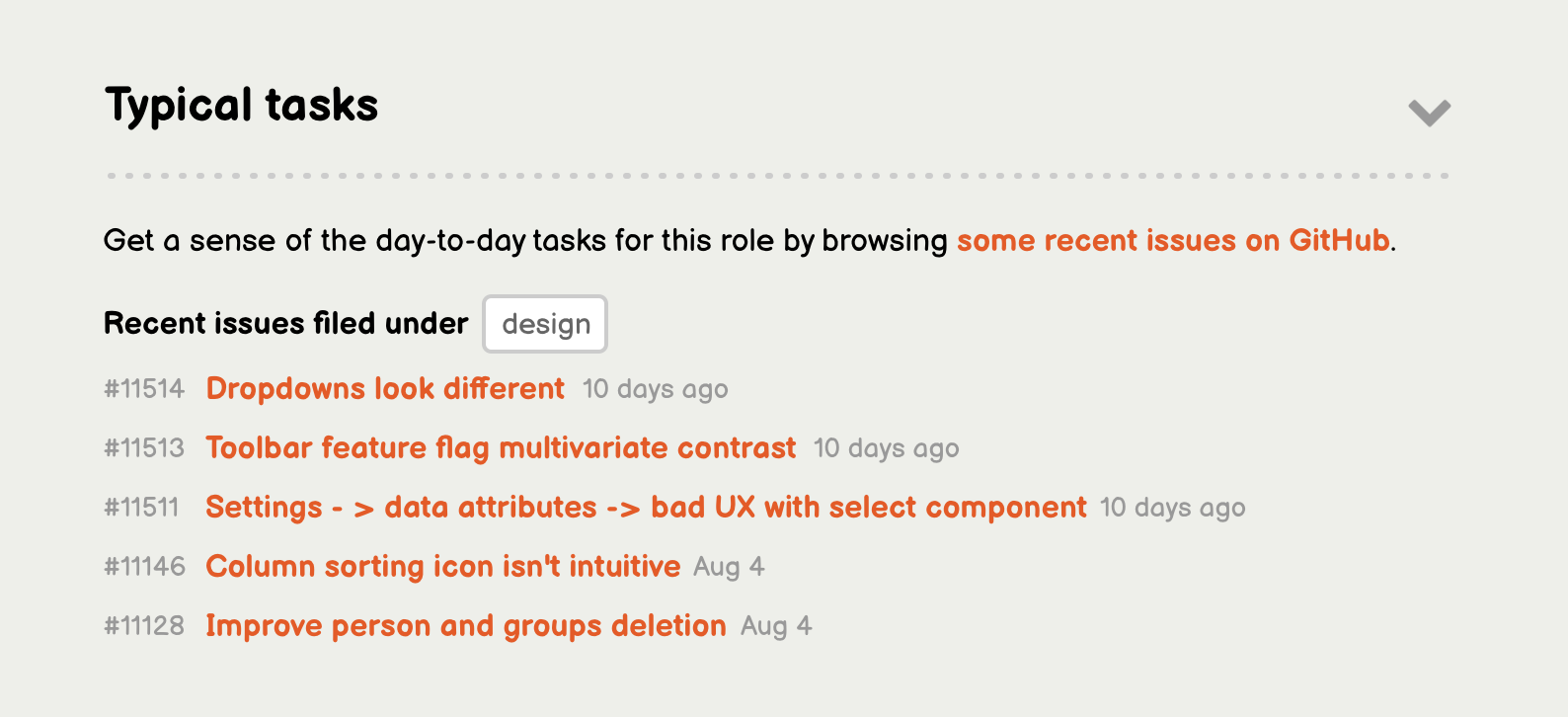Click issue number #11146
The height and width of the screenshot is (717, 1568).
click(144, 566)
